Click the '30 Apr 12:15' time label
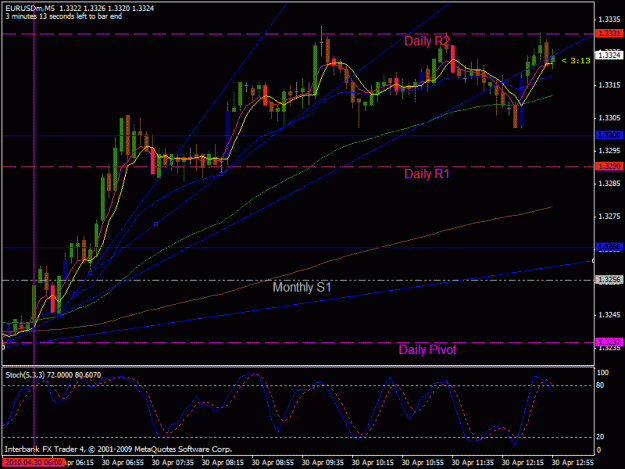 [523, 463]
